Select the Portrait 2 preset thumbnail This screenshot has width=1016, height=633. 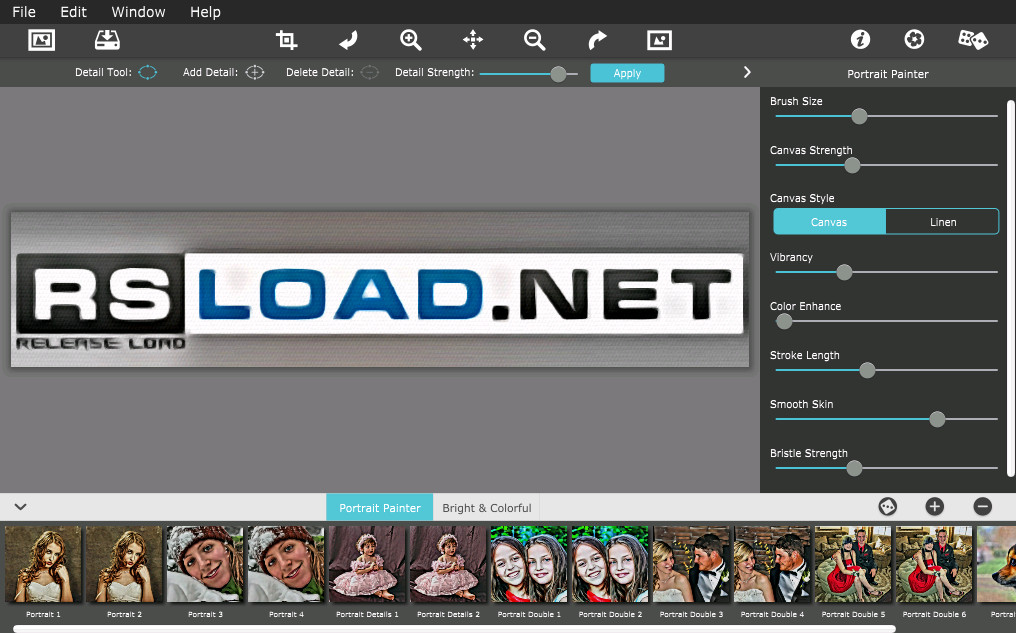coord(124,564)
